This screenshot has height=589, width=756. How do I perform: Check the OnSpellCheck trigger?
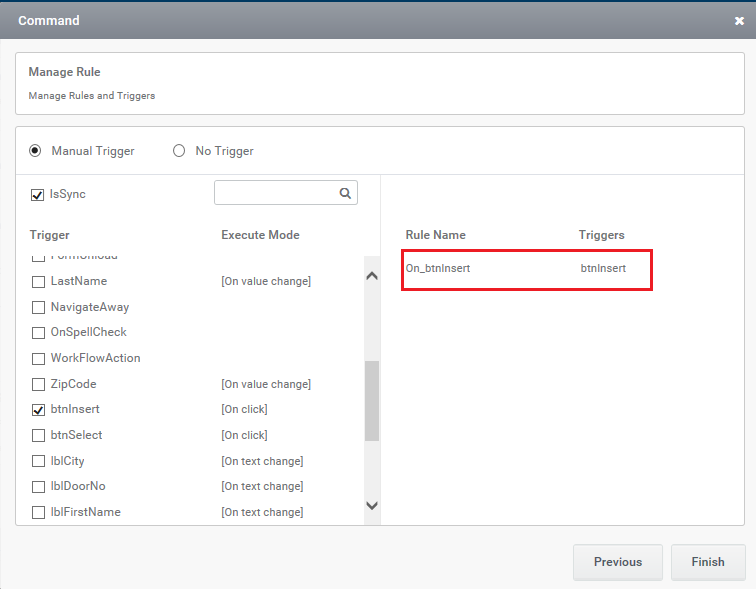click(x=39, y=333)
